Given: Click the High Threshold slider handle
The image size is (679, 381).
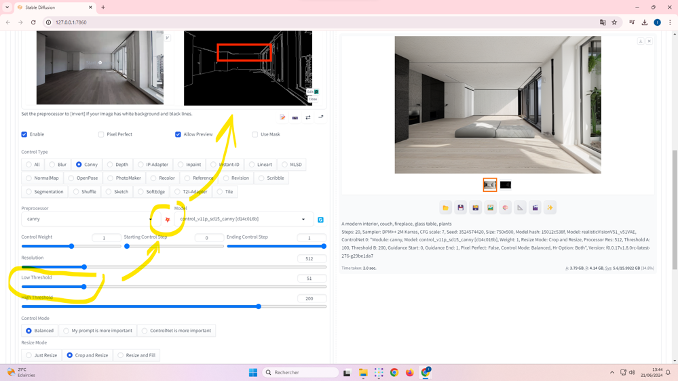Looking at the screenshot, I should (x=259, y=307).
